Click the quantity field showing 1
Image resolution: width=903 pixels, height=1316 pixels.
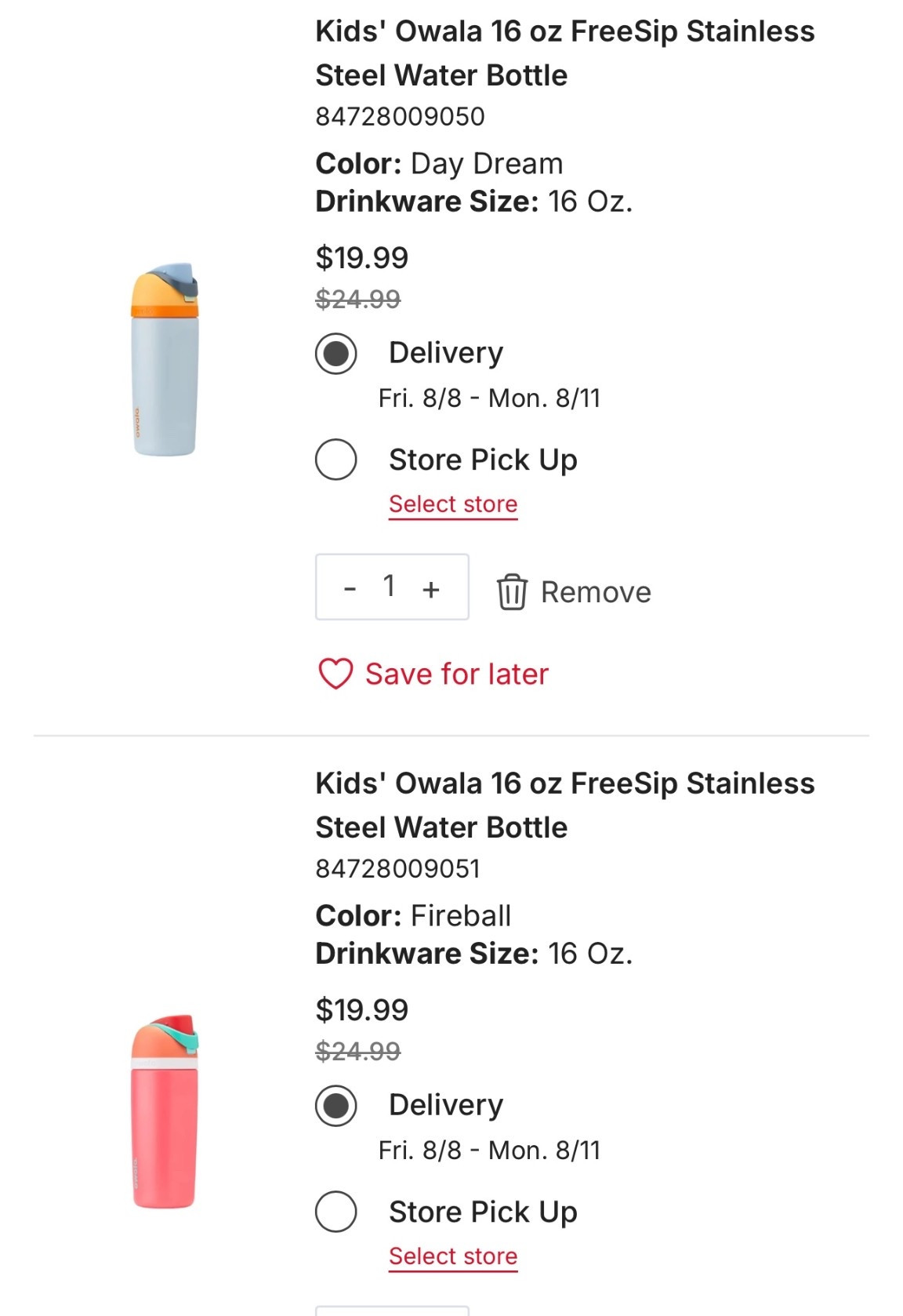tap(390, 587)
